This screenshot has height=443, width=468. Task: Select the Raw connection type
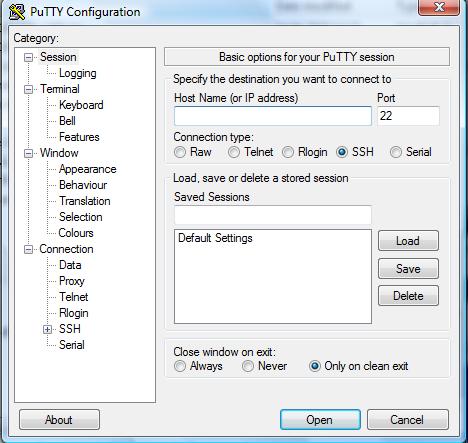180,152
